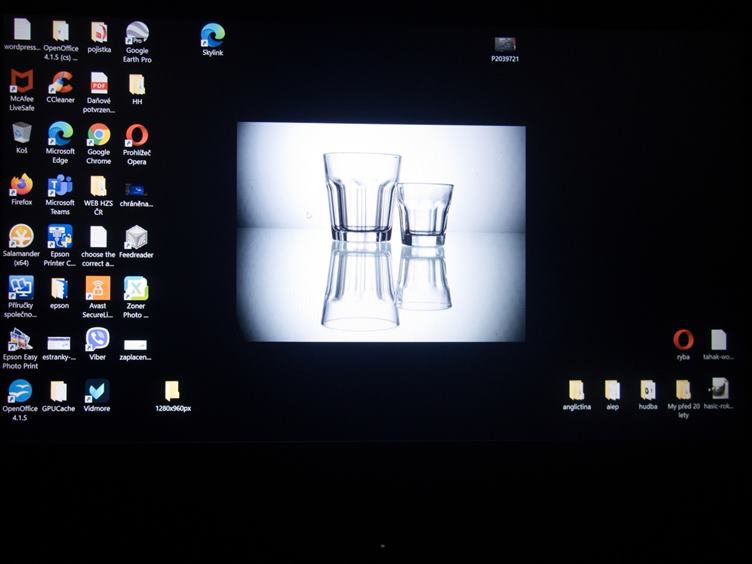Open the epson folder

pos(59,289)
